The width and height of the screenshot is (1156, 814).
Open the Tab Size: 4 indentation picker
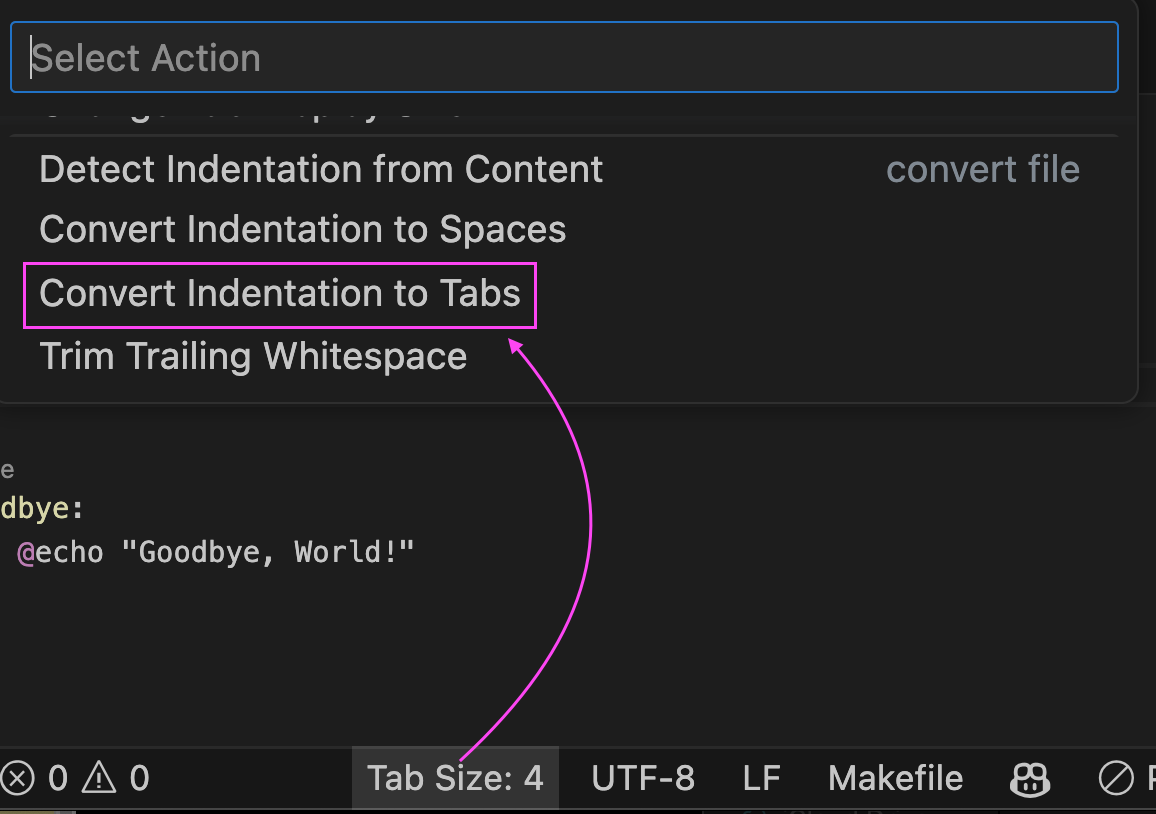(x=455, y=778)
